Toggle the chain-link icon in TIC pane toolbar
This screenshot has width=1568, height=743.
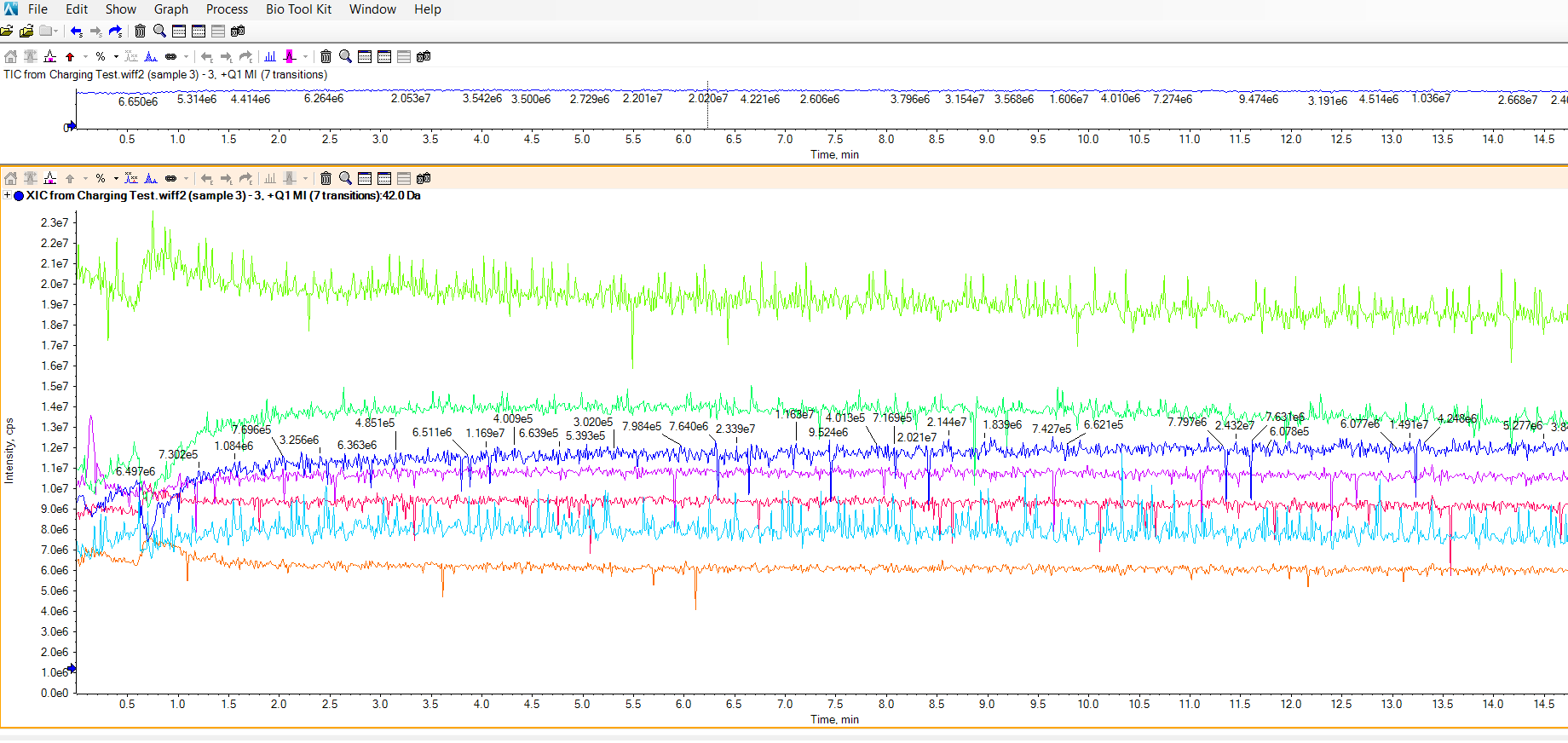170,57
